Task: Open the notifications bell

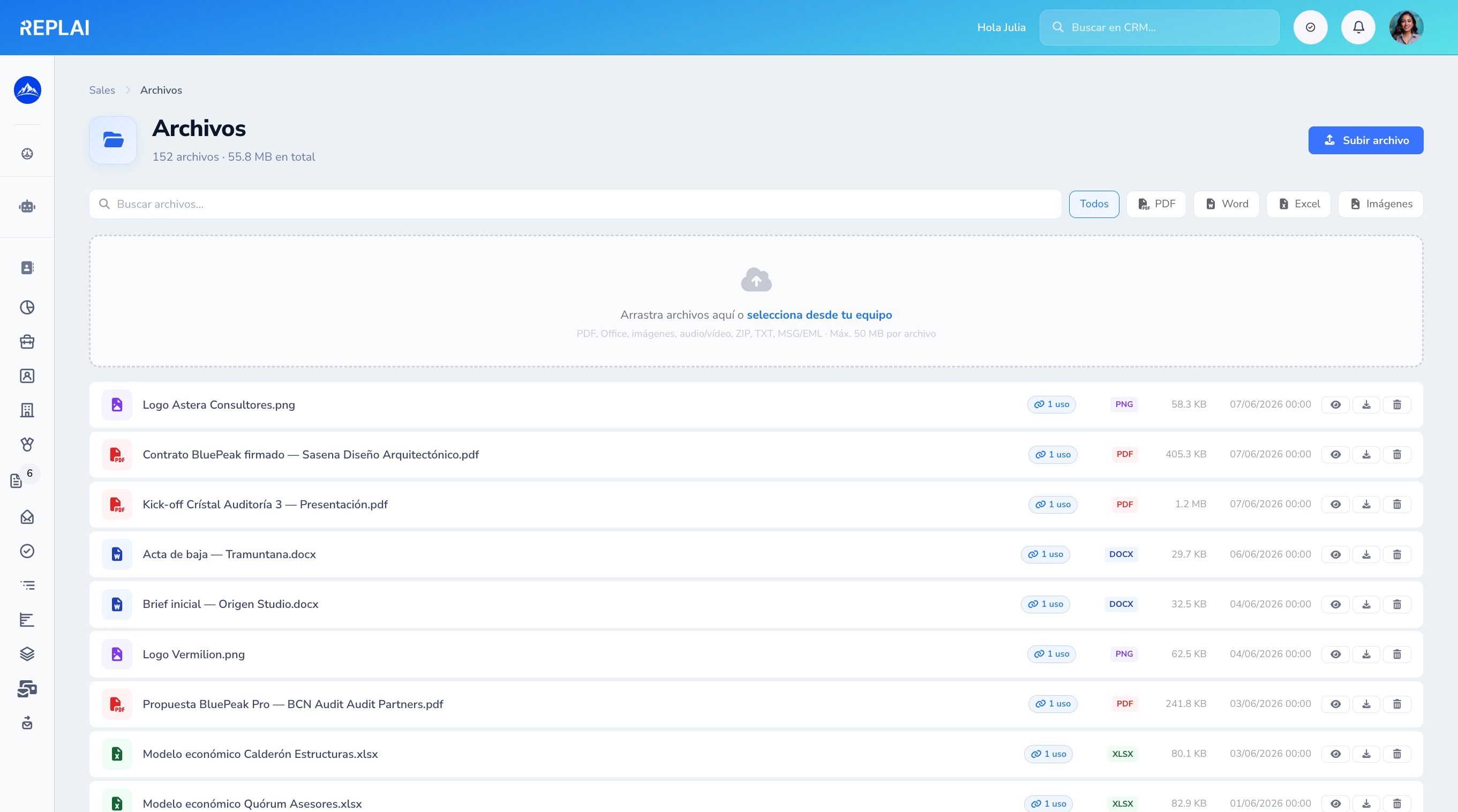Action: pos(1358,27)
